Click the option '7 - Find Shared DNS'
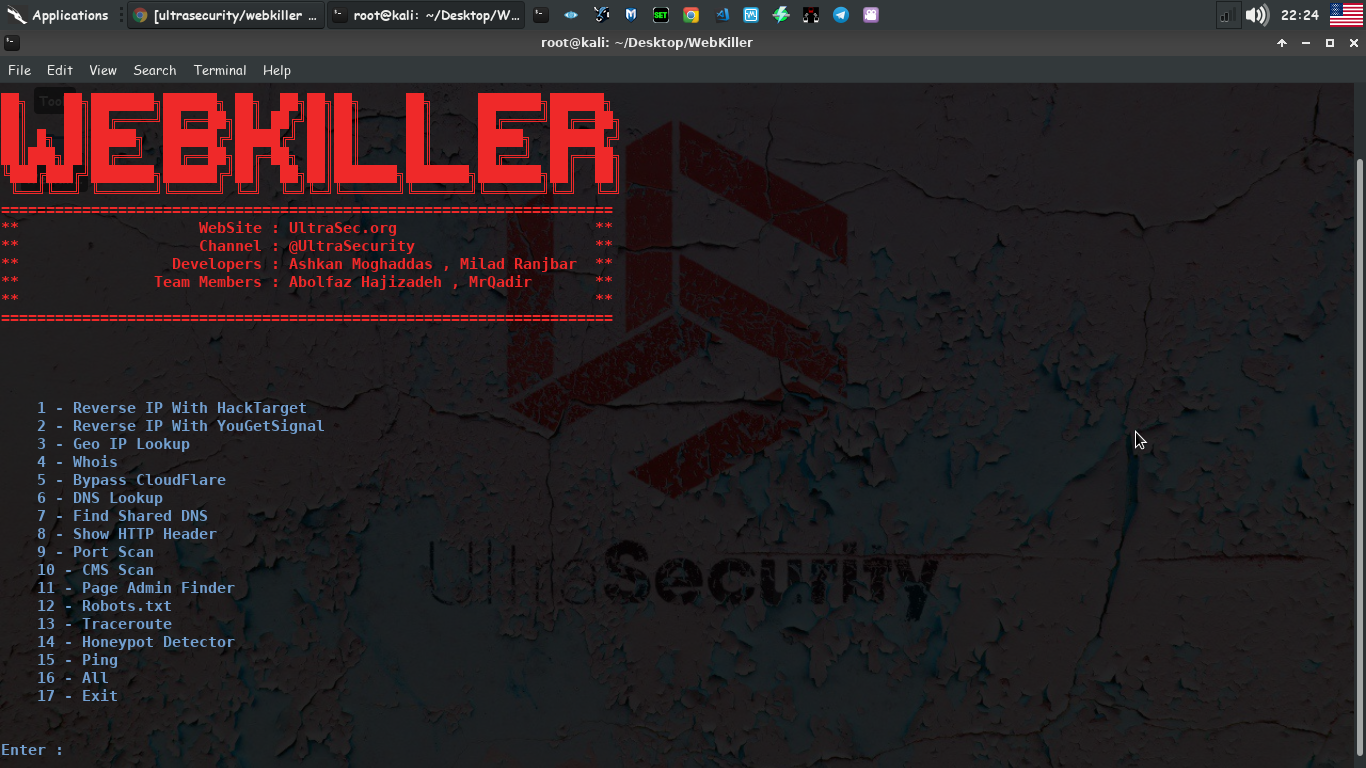This screenshot has height=768, width=1366. [x=122, y=516]
